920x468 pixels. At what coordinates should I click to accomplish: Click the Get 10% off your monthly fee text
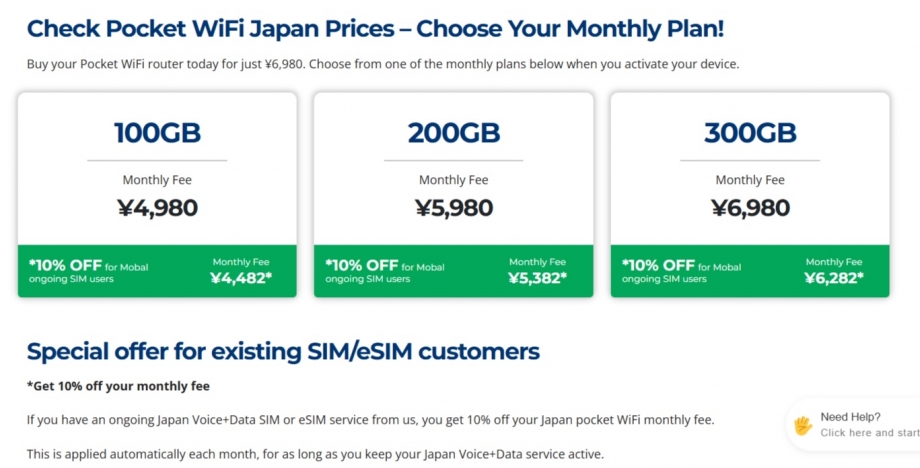point(118,386)
